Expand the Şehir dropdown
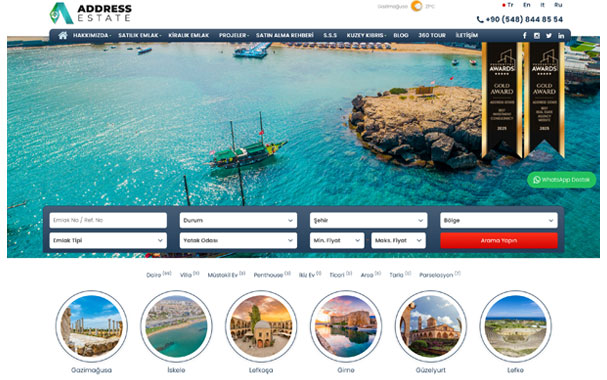607x380 pixels. coord(369,220)
